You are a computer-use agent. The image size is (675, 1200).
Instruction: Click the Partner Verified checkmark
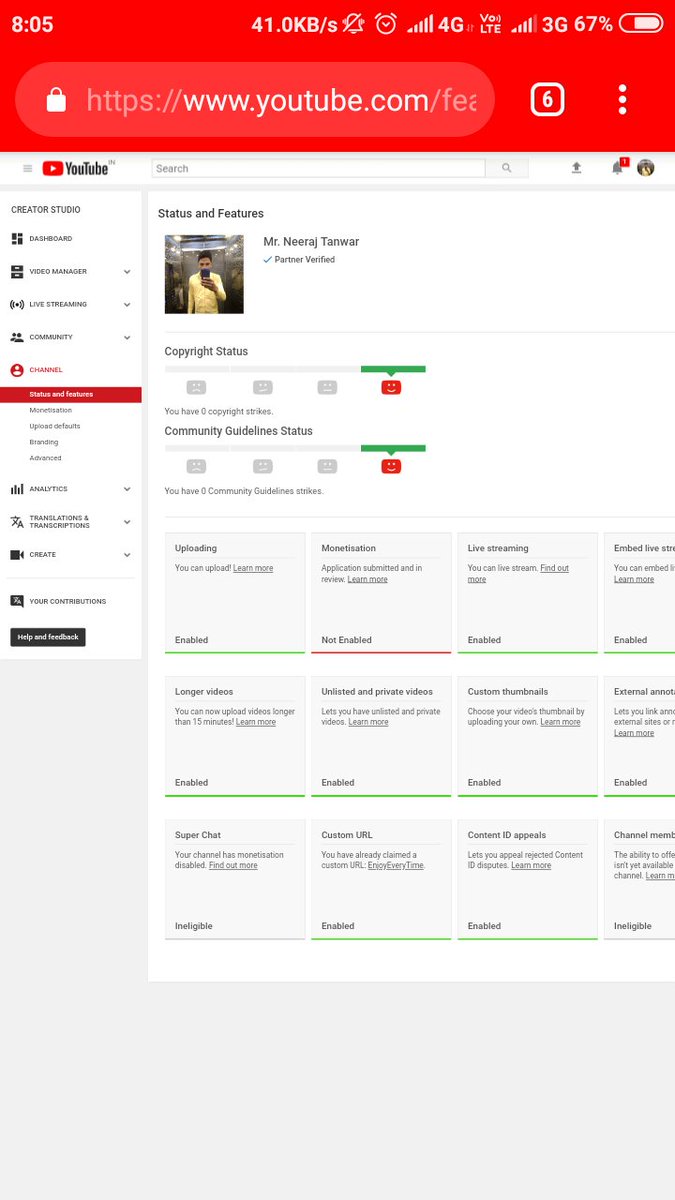point(268,260)
